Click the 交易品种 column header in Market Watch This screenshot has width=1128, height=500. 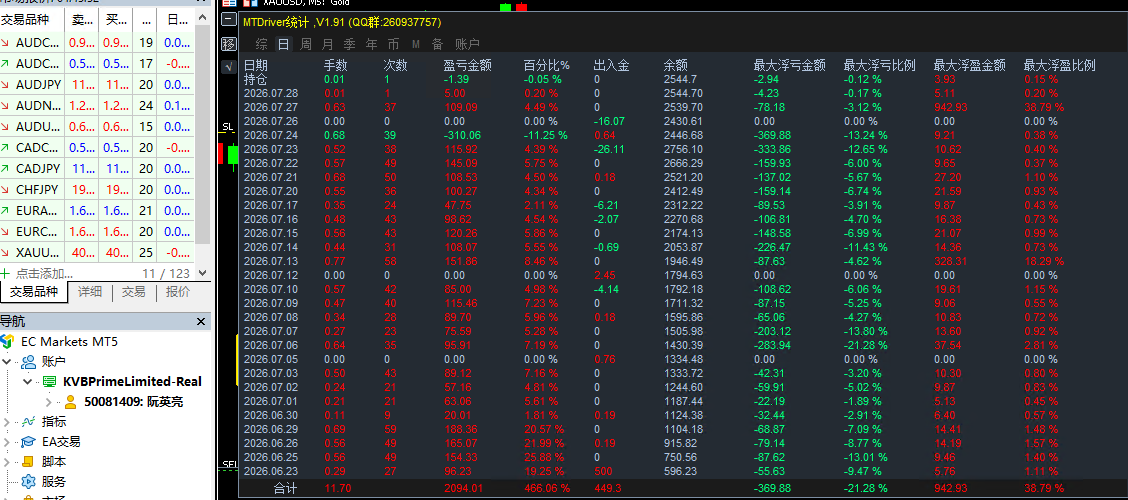pos(32,21)
